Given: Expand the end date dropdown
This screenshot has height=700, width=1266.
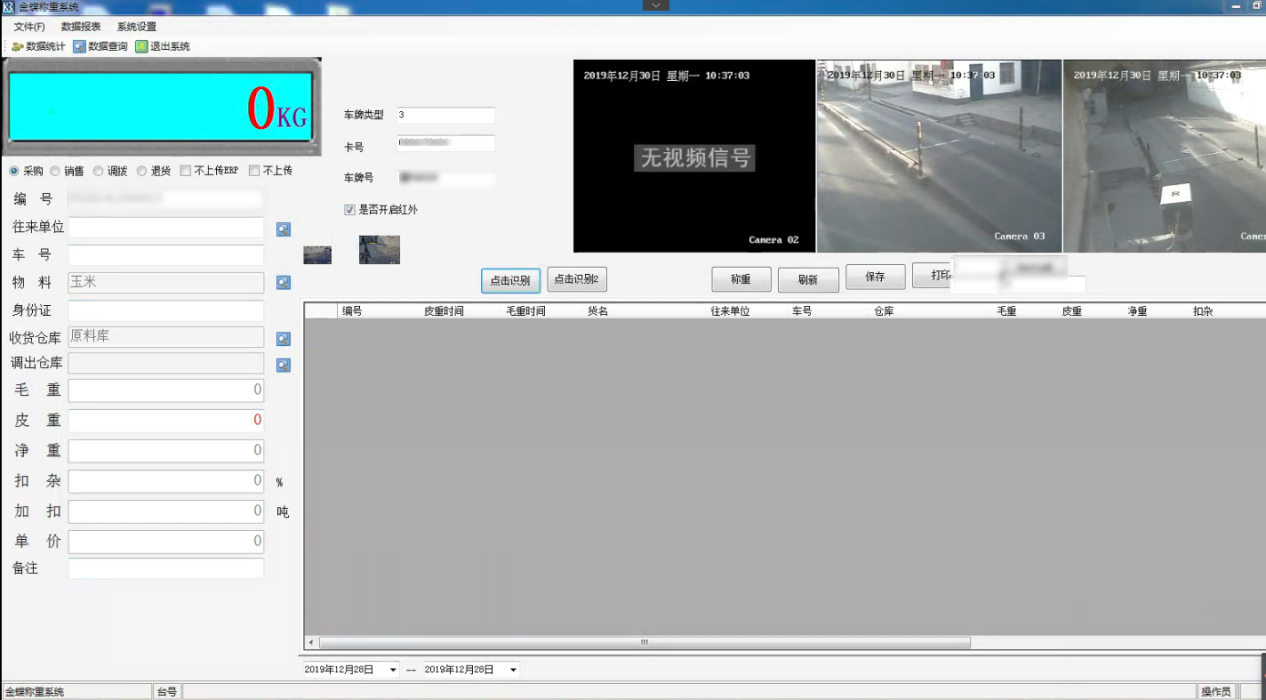Looking at the screenshot, I should [x=513, y=670].
